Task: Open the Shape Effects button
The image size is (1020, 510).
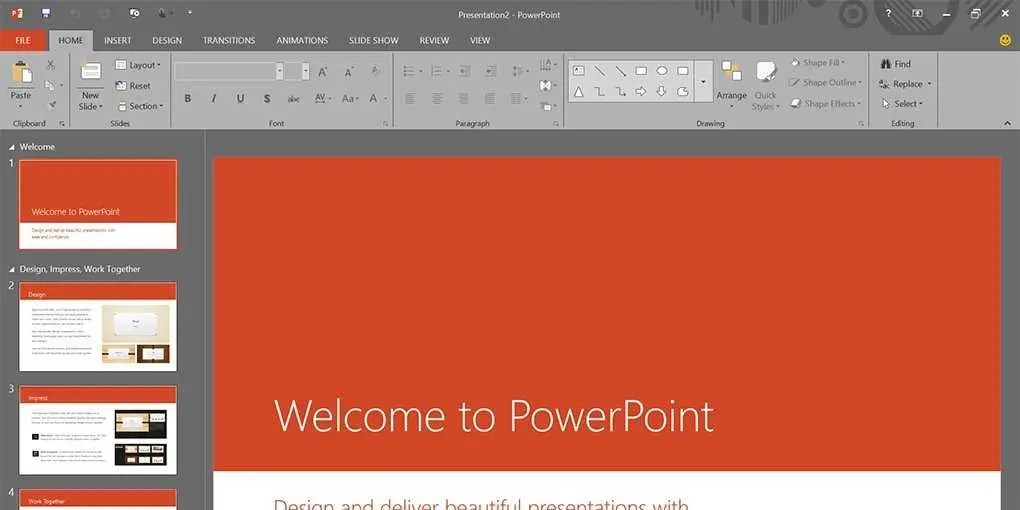Action: click(826, 103)
